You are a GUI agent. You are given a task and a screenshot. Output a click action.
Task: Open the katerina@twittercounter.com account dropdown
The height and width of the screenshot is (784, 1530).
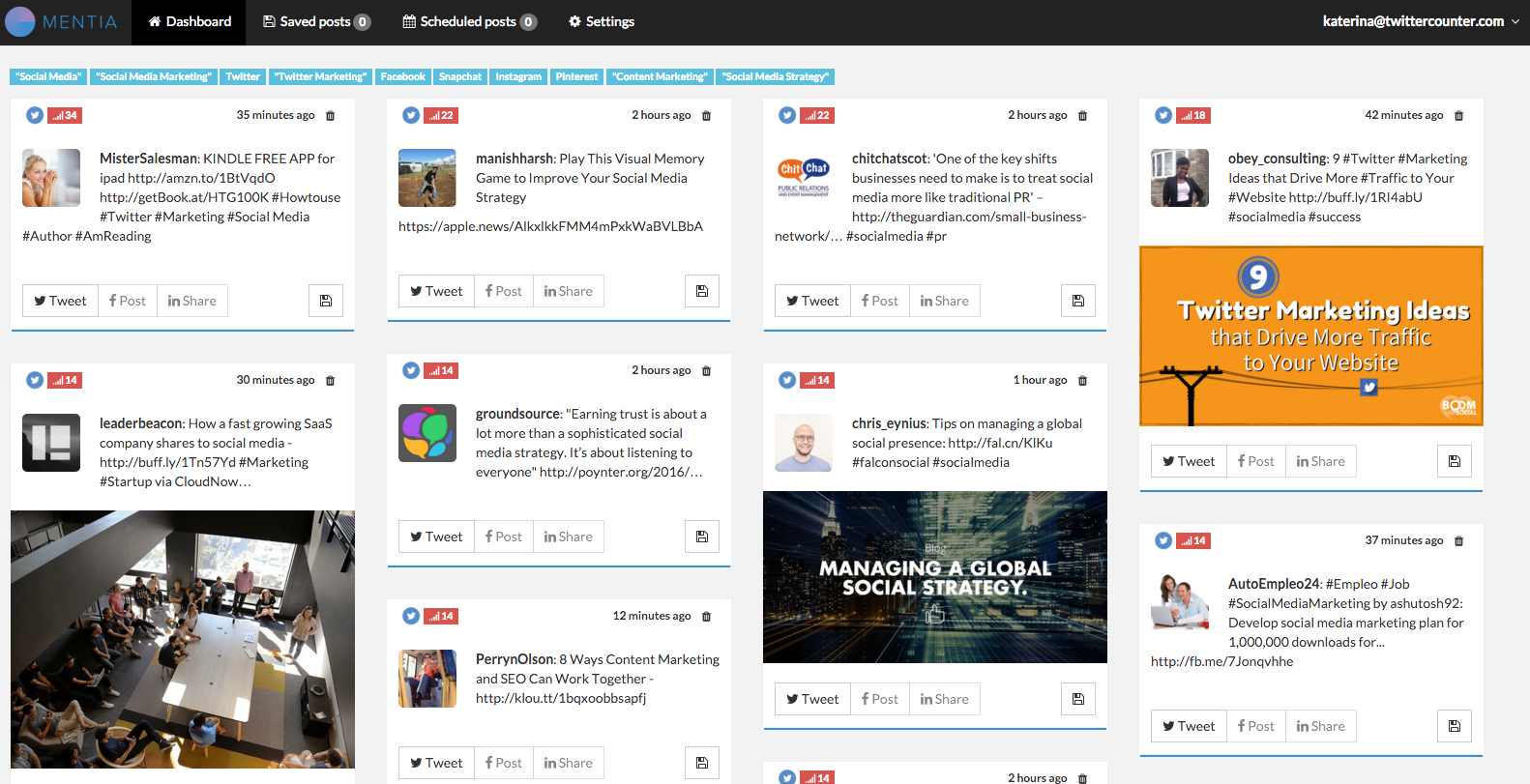point(1421,21)
